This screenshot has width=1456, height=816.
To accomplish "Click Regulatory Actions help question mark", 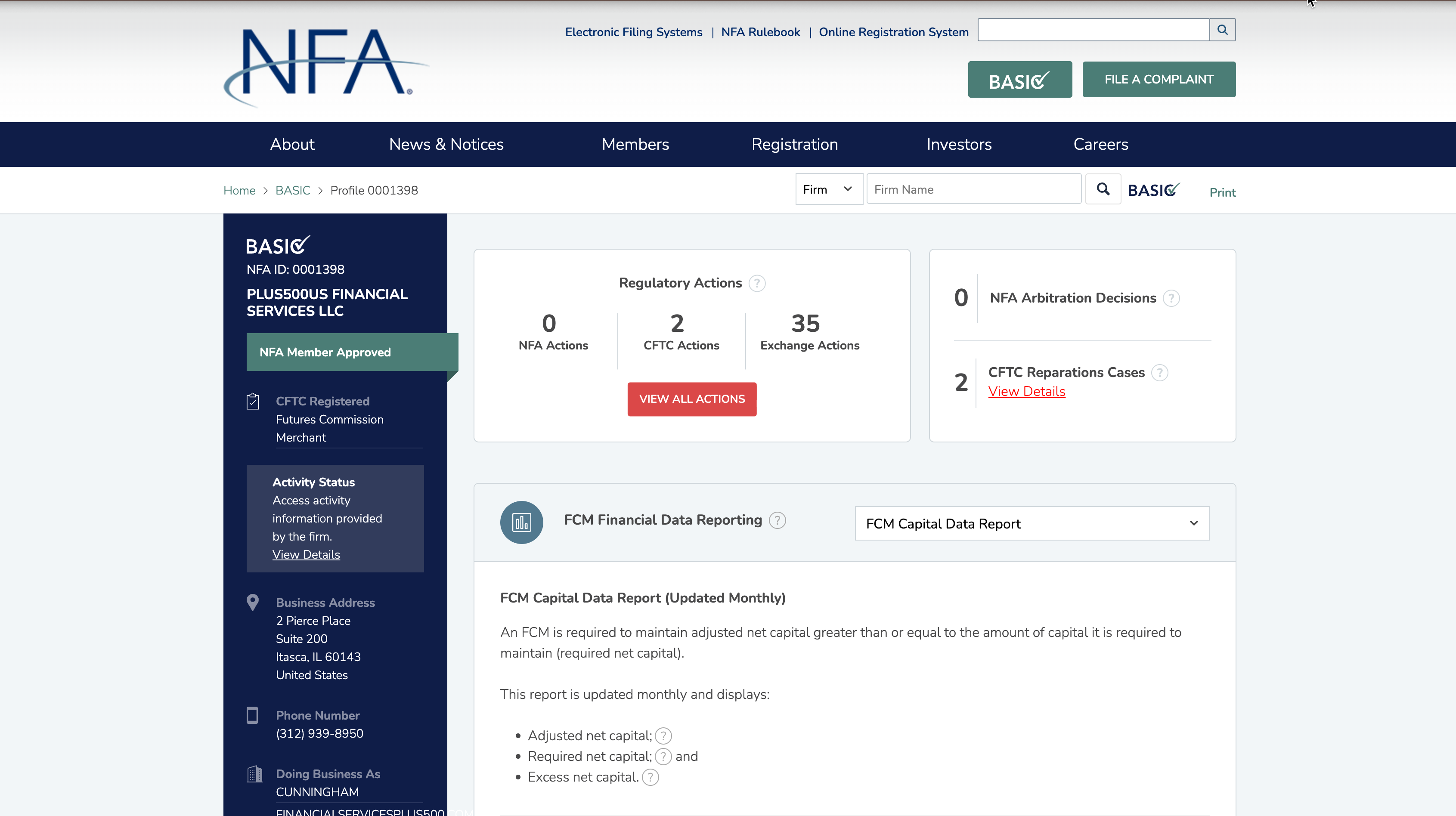I will [757, 283].
